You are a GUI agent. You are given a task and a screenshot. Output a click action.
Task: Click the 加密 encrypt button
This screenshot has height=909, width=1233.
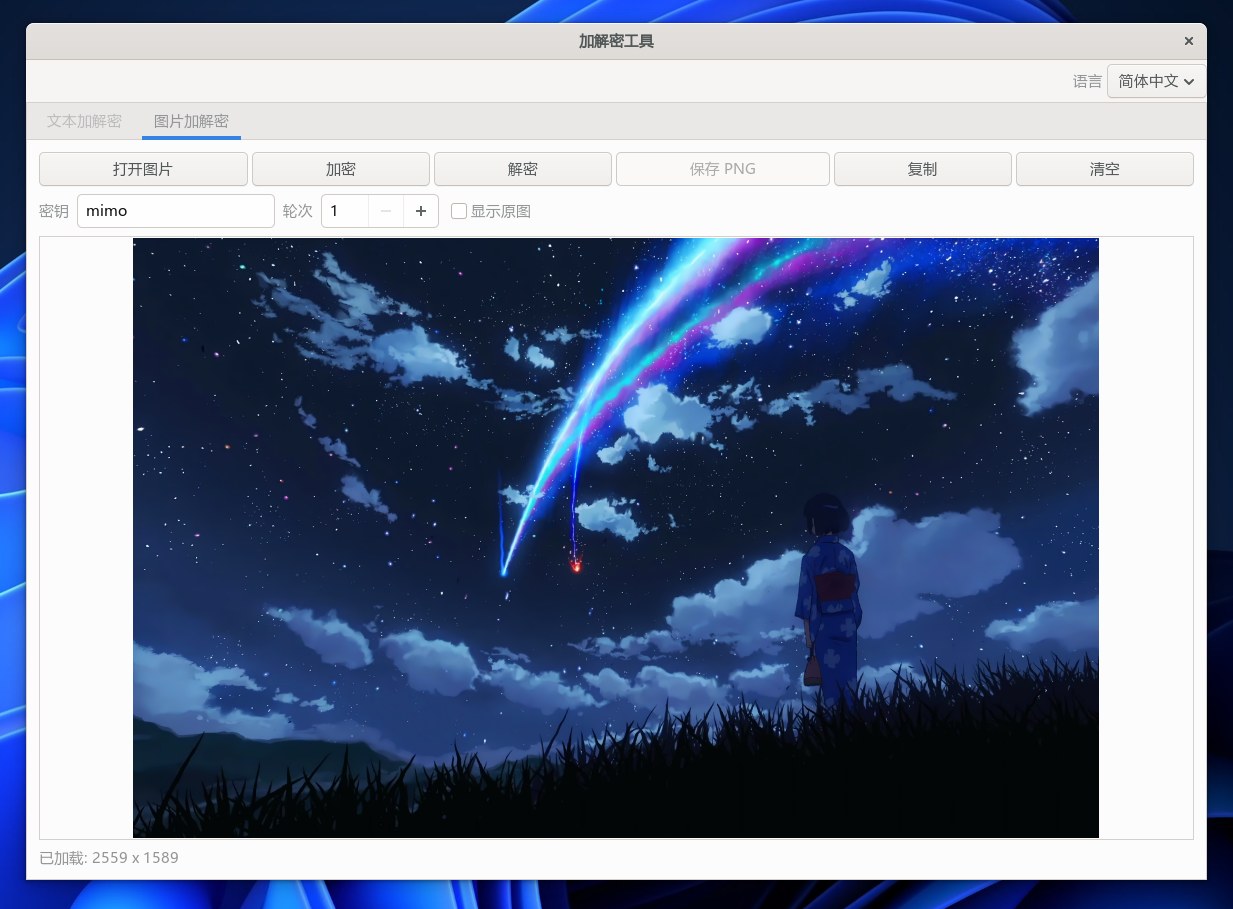click(x=341, y=169)
